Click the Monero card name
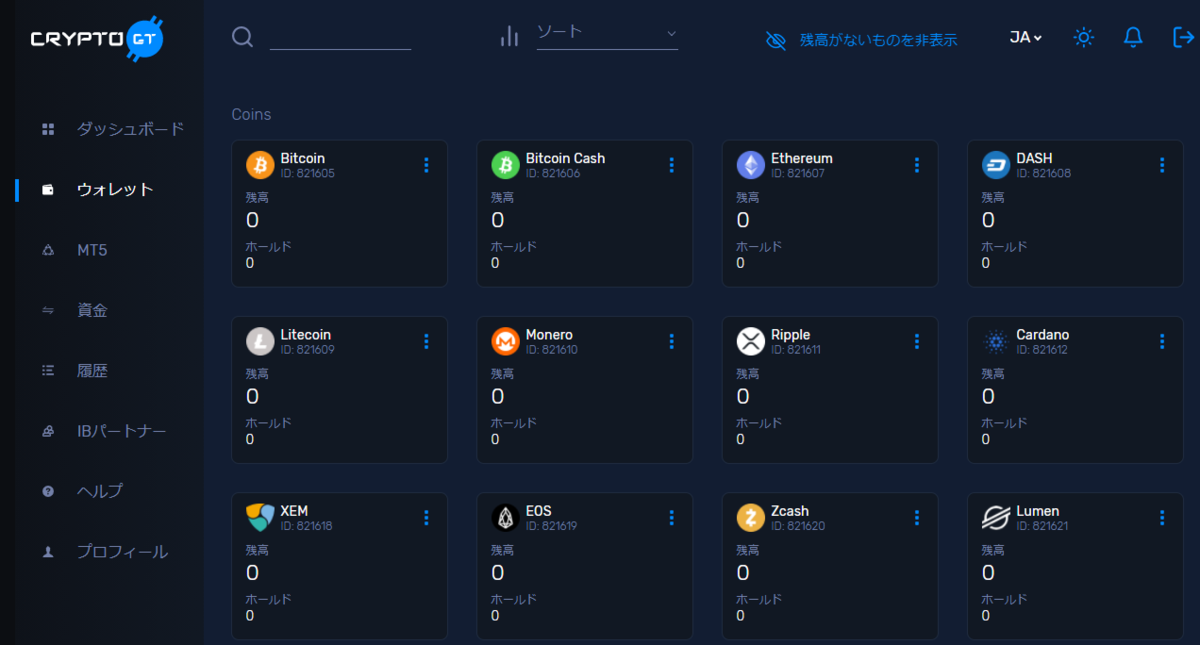 coord(549,335)
